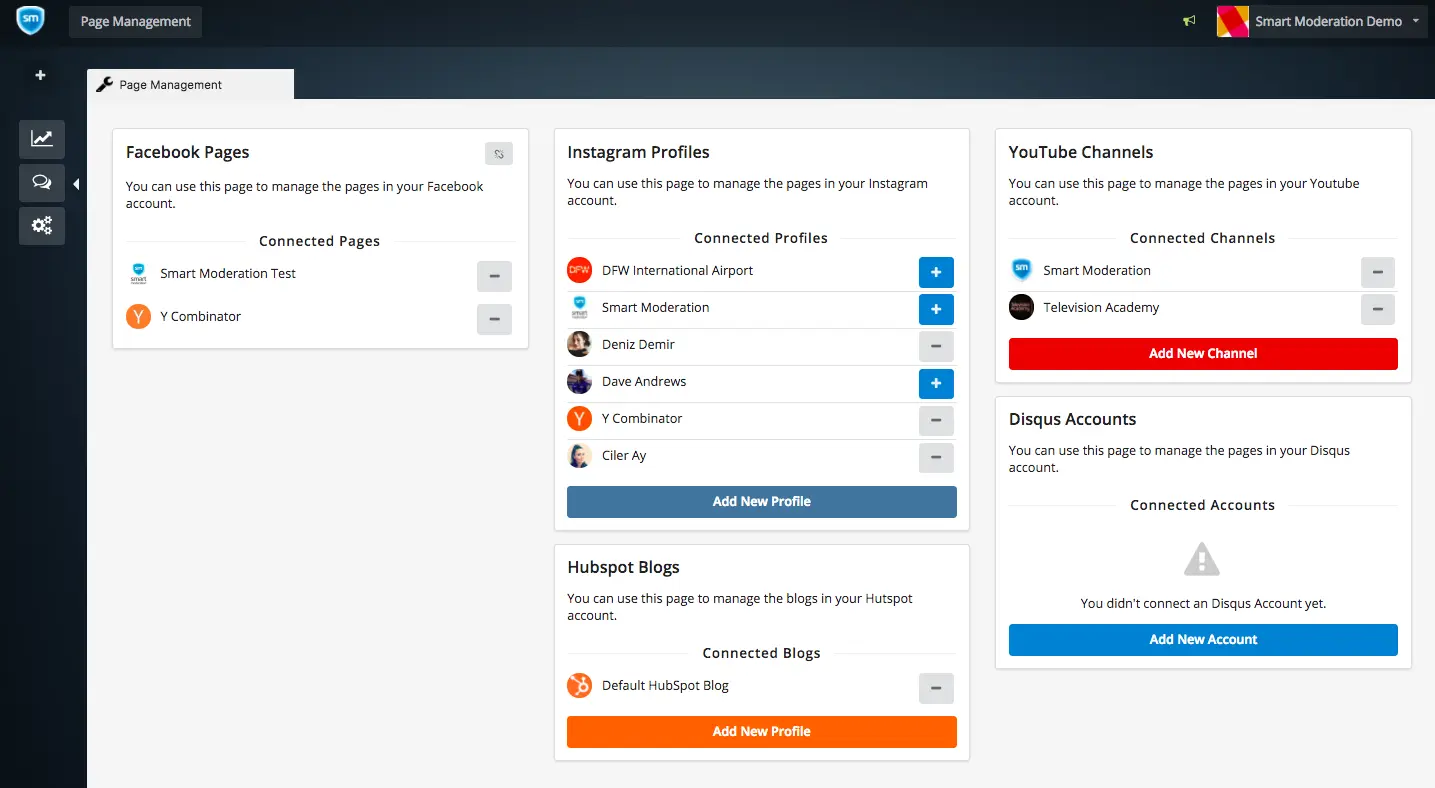Screen dimensions: 1435x788
Task: Select 'Television Academy' channel name
Action: [1101, 307]
